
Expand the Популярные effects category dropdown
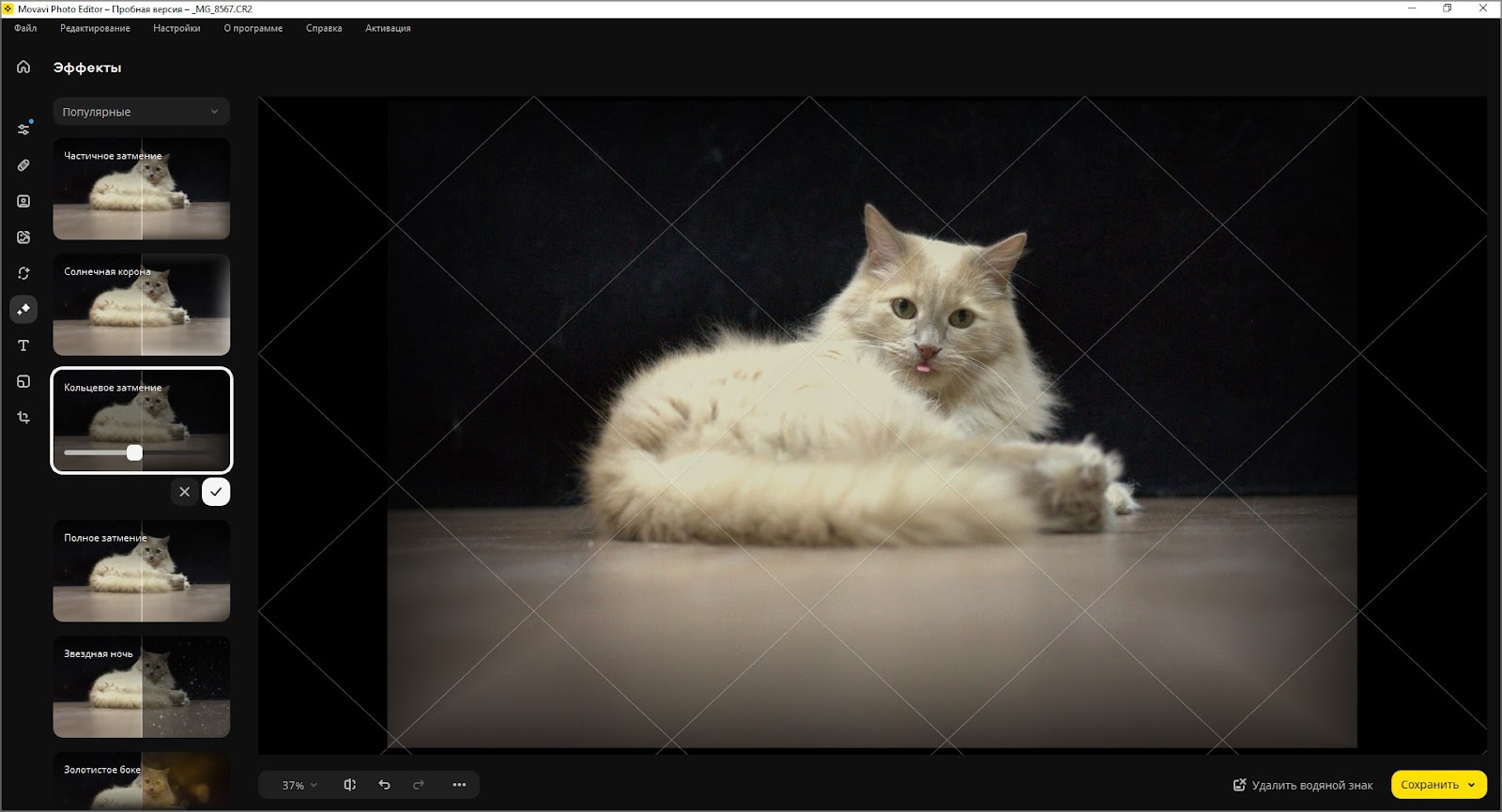pyautogui.click(x=141, y=112)
